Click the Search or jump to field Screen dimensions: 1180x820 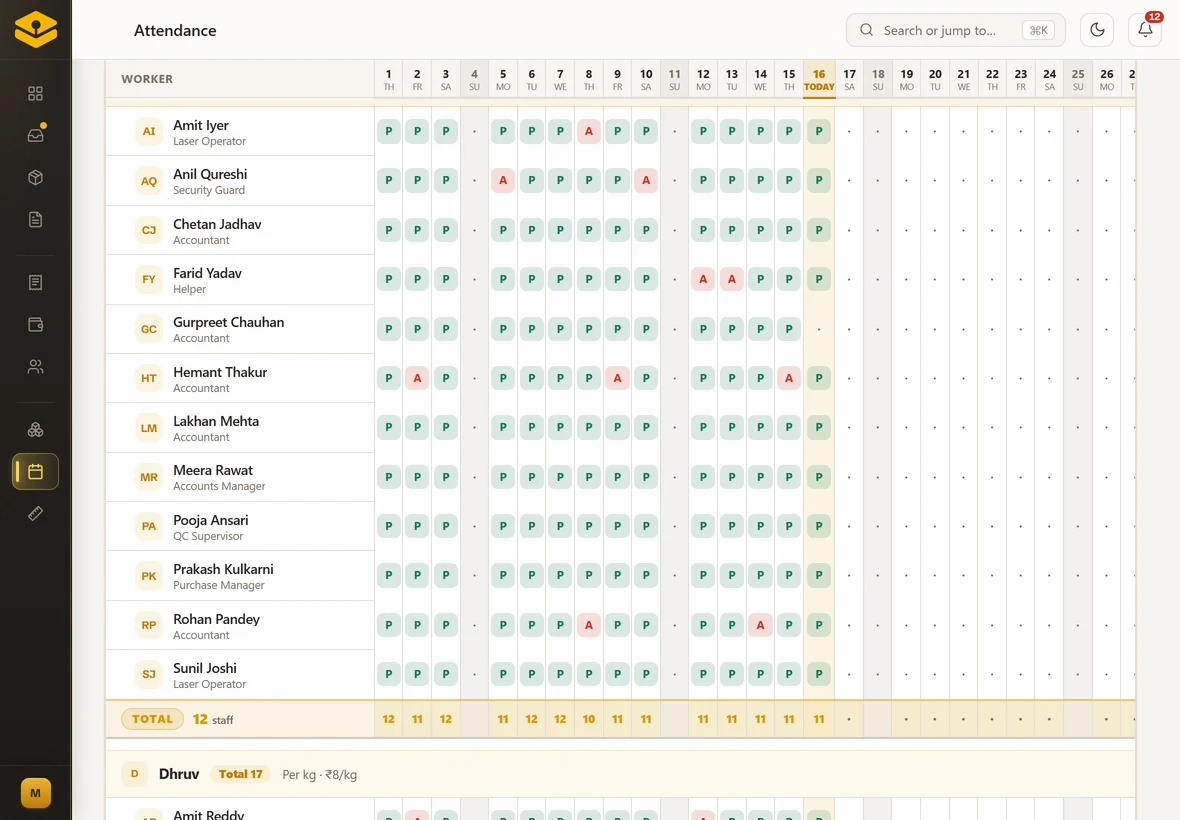pos(955,30)
